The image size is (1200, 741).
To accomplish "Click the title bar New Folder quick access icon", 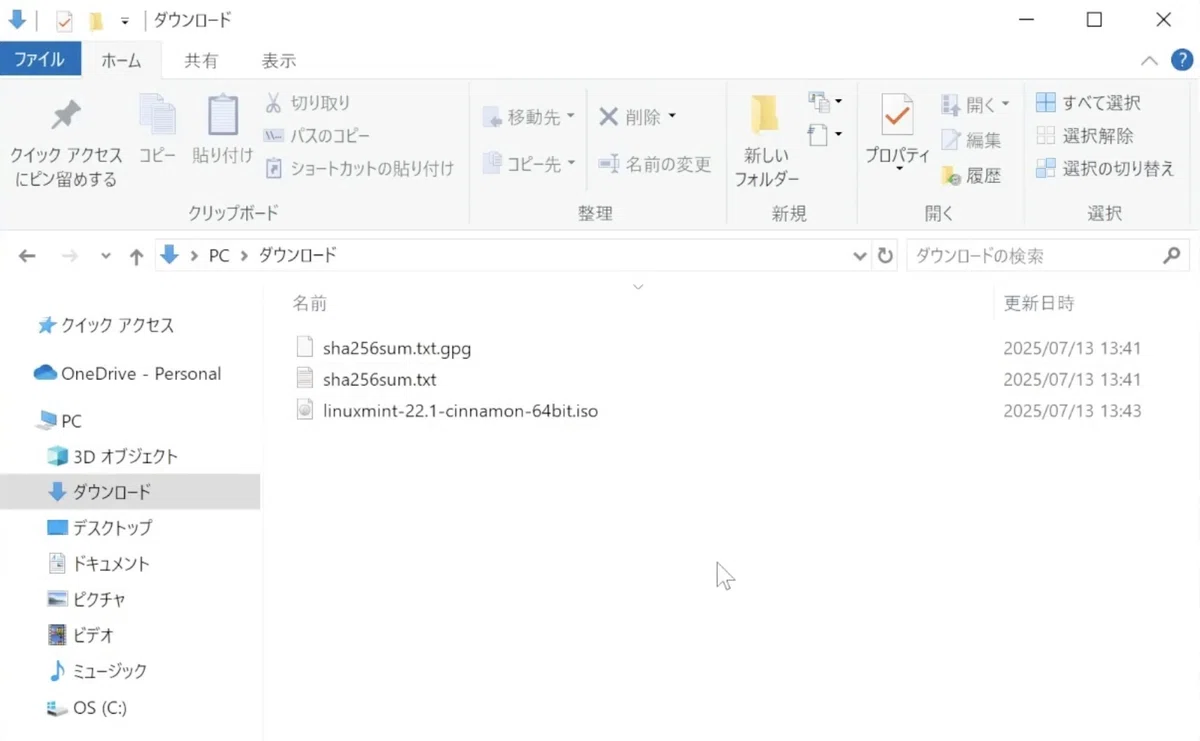I will click(x=96, y=21).
